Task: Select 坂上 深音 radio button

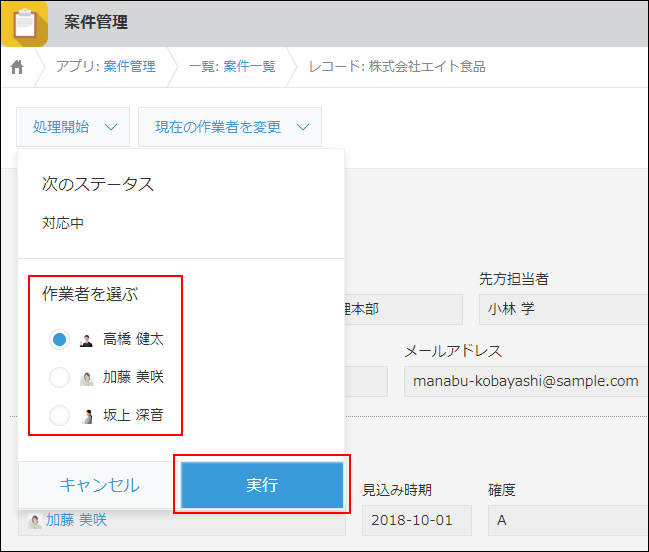Action: tap(59, 415)
